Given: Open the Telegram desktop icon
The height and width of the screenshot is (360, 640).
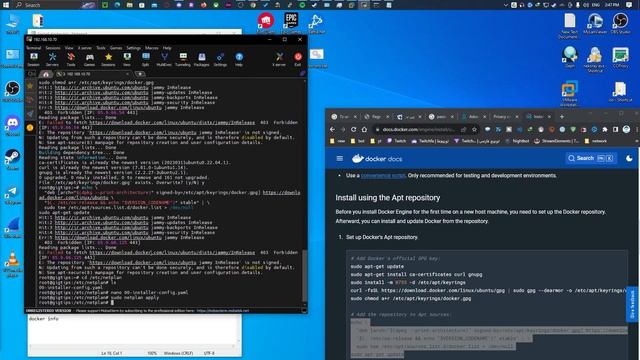Looking at the screenshot, I should (x=12, y=194).
